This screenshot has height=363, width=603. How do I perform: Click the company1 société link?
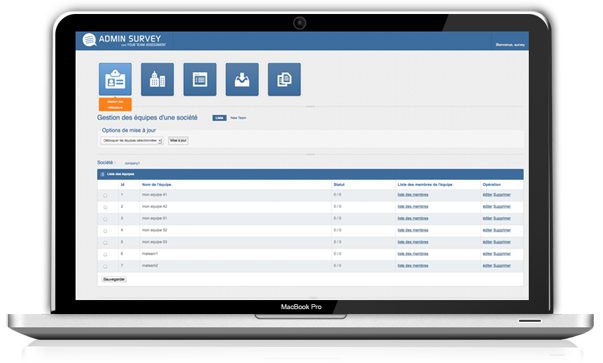click(x=132, y=163)
